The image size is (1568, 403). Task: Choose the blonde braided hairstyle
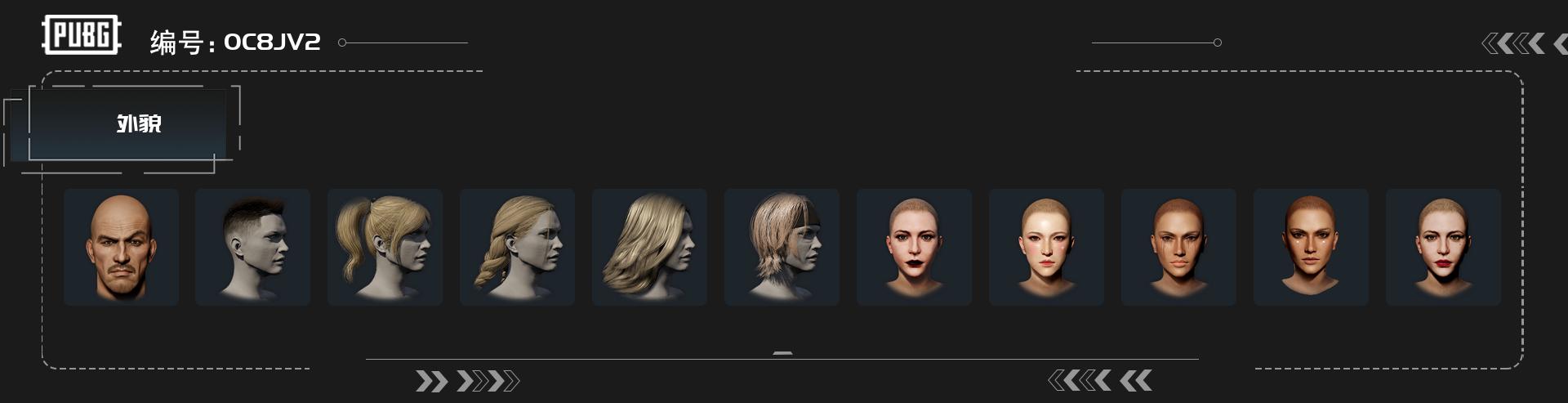point(518,248)
